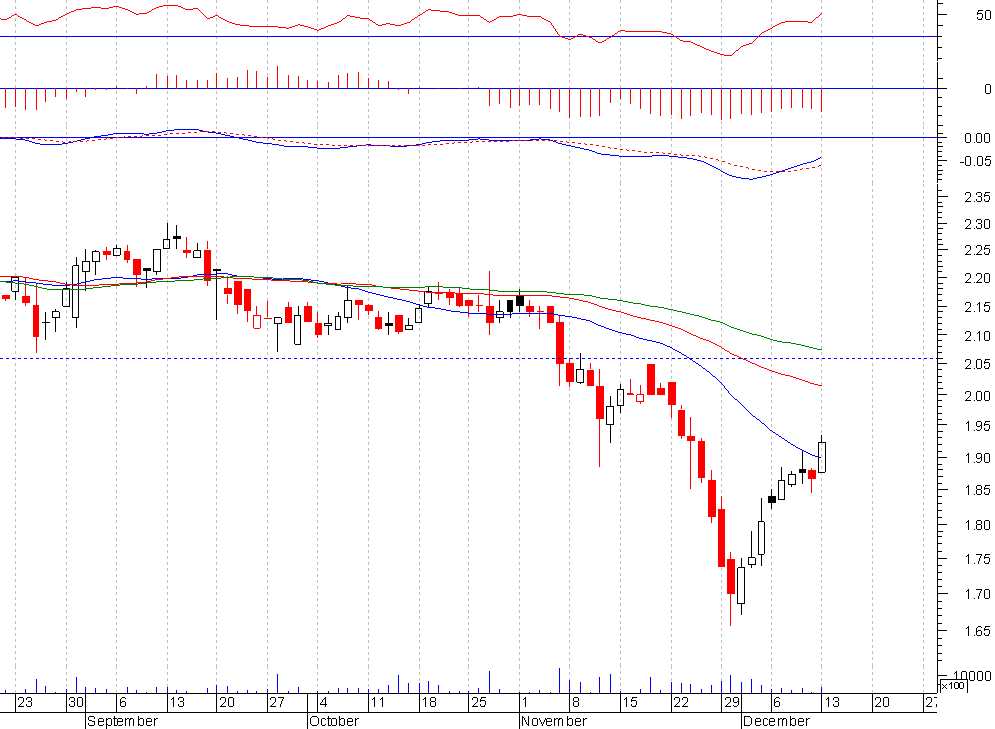Select the October month label
This screenshot has height=729, width=995.
(x=334, y=721)
